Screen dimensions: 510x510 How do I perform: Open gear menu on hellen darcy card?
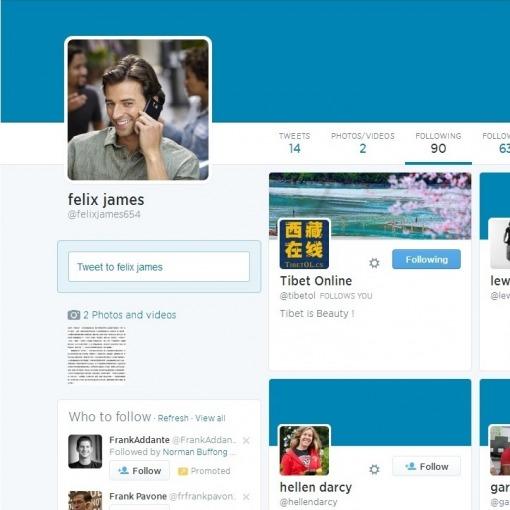tap(374, 469)
